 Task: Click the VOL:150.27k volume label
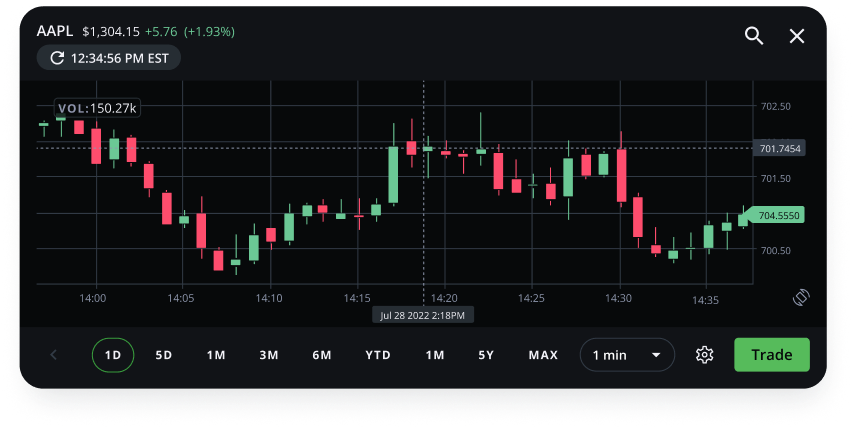pos(97,107)
